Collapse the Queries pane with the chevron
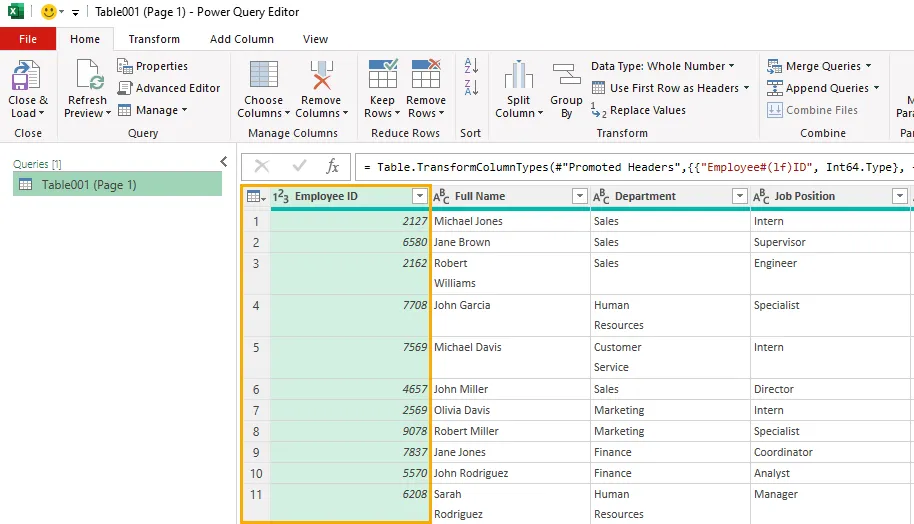Viewport: 914px width, 524px height. (x=224, y=162)
